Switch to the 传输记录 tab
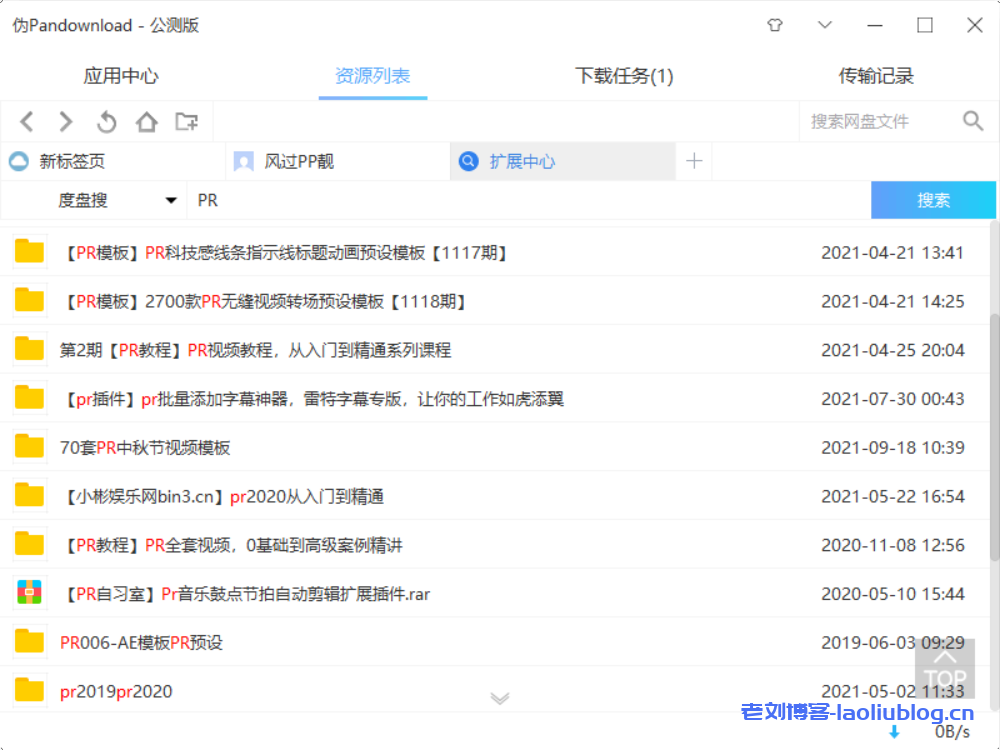The width and height of the screenshot is (1000, 750). coord(874,75)
